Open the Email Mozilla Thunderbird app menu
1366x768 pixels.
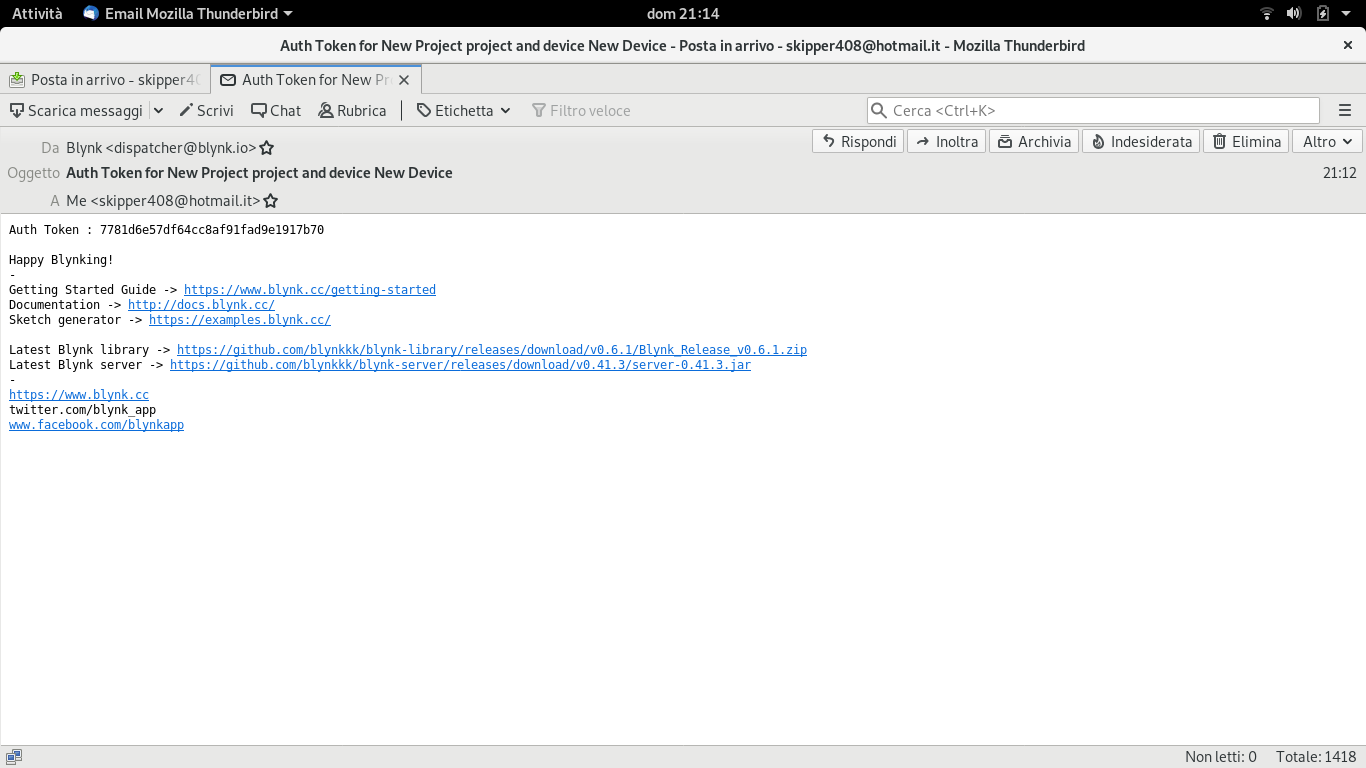[x=188, y=13]
